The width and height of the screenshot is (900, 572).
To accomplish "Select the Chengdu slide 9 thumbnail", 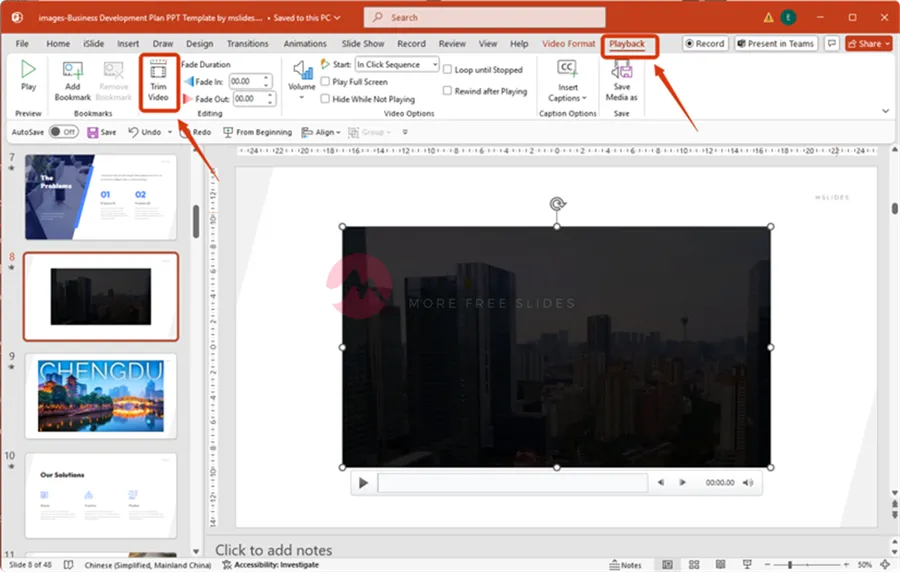I will point(100,394).
